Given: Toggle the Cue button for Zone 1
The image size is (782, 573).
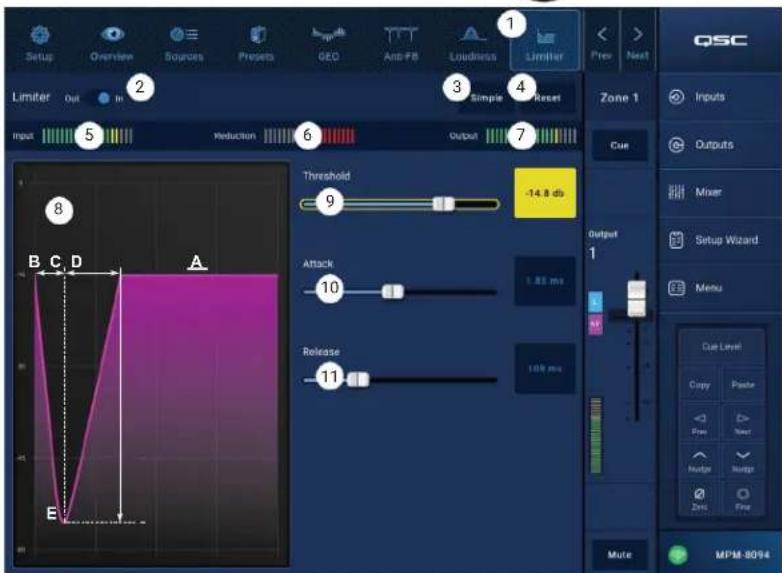Looking at the screenshot, I should point(619,146).
